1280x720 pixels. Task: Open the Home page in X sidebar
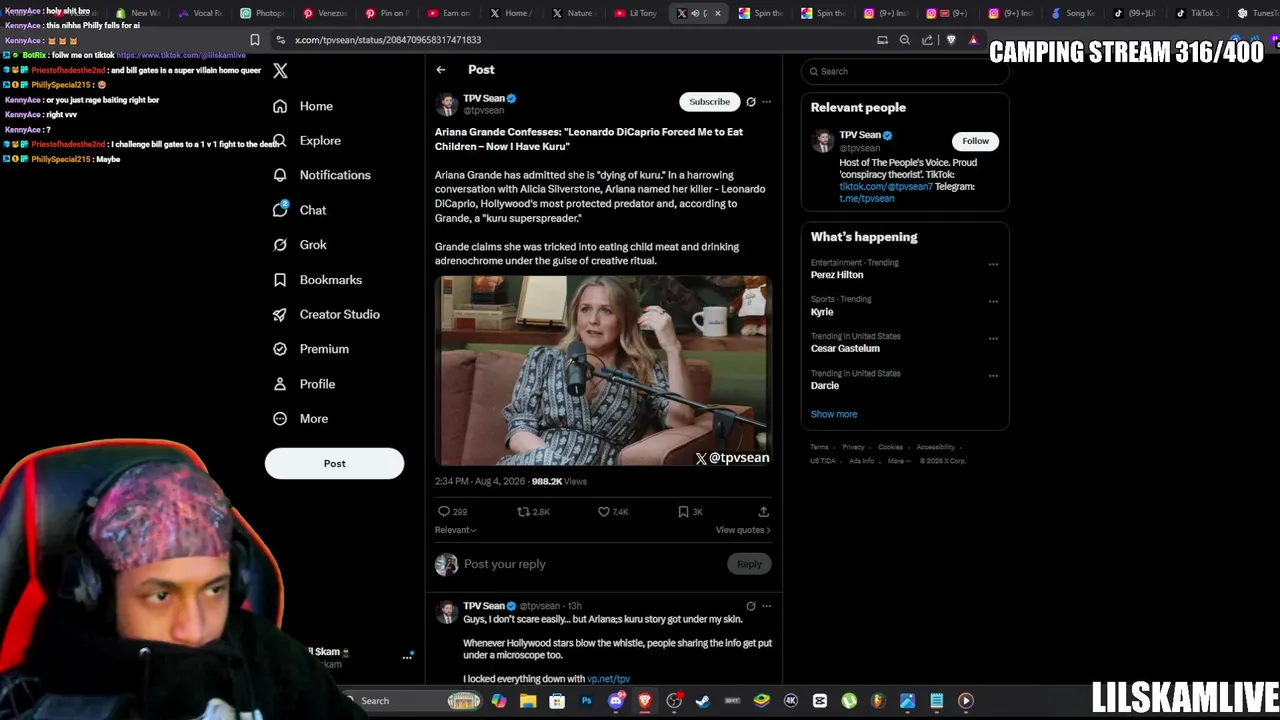pyautogui.click(x=303, y=106)
